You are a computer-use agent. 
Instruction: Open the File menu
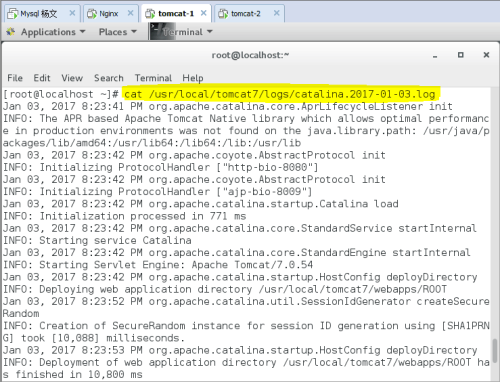[15, 78]
